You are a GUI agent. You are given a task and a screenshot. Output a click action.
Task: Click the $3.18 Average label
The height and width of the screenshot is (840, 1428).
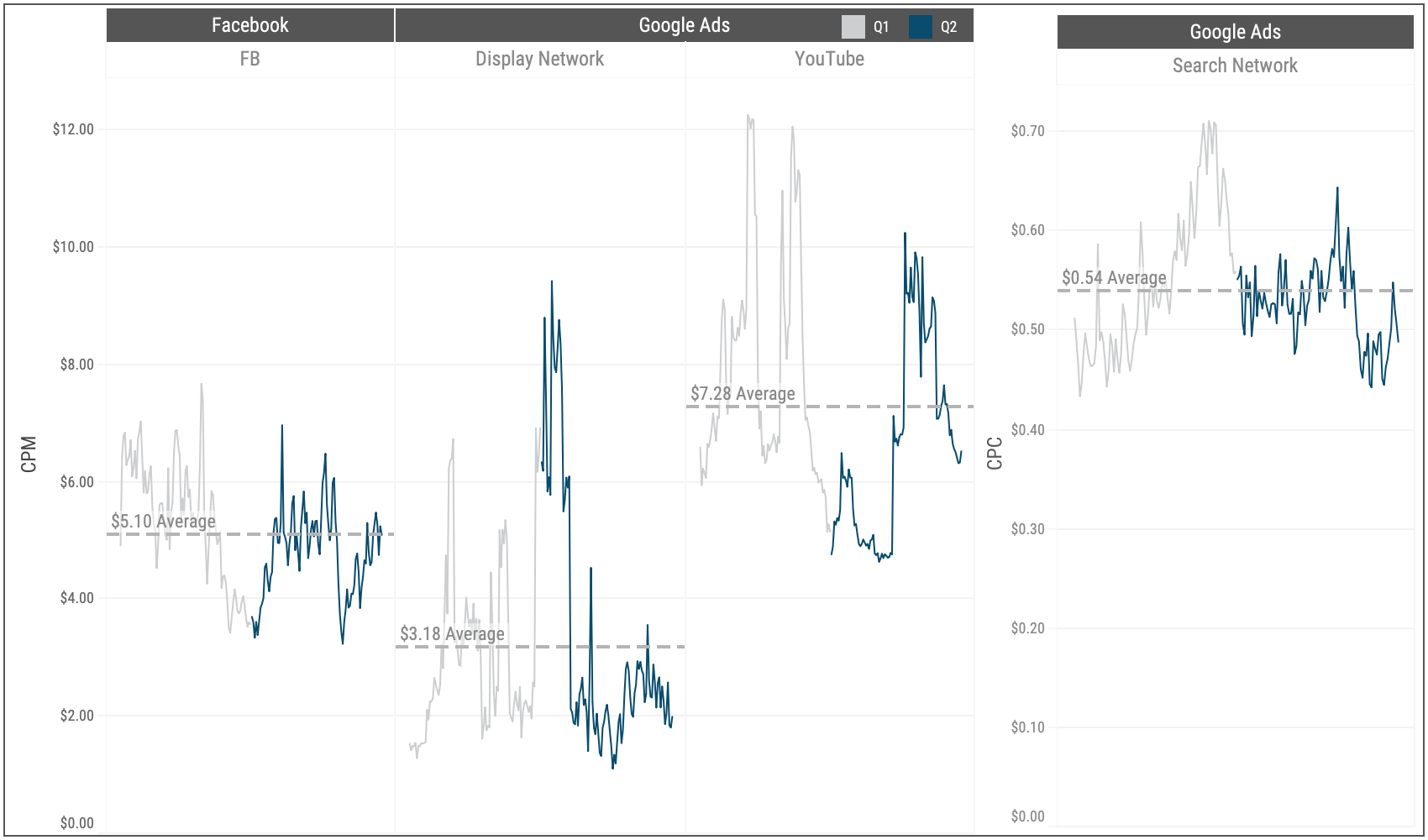point(453,634)
